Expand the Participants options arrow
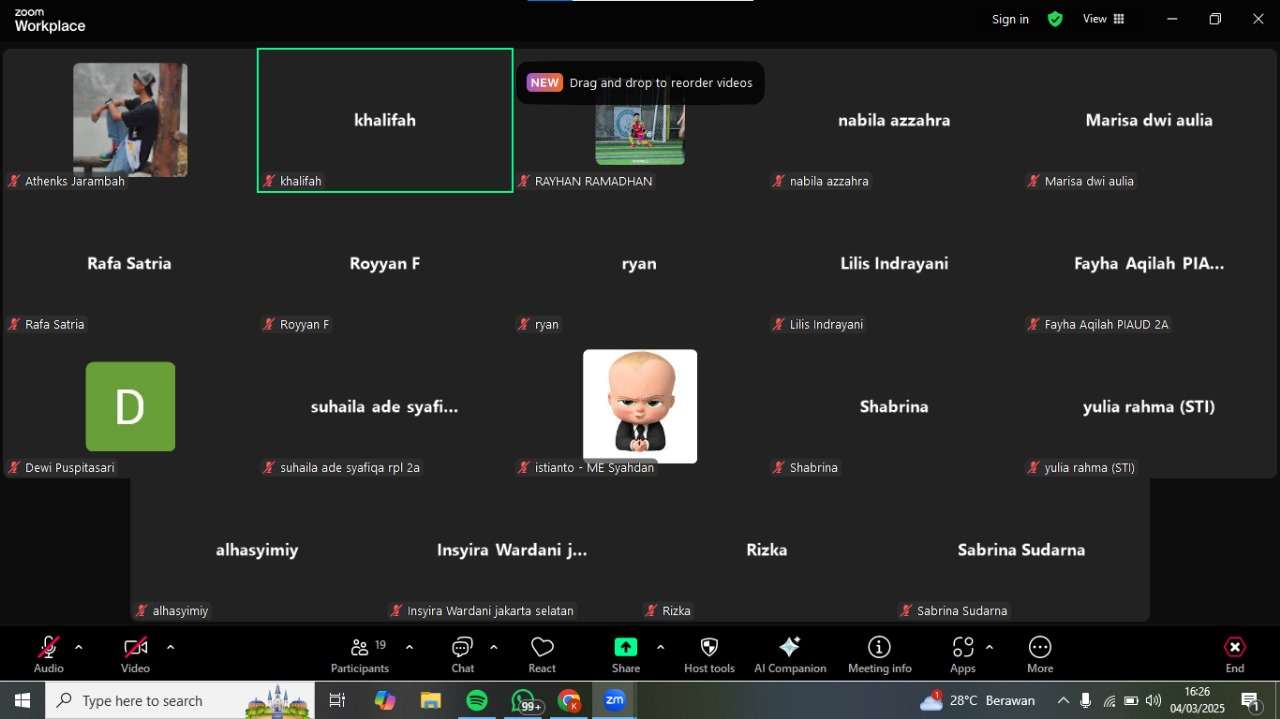The height and width of the screenshot is (719, 1280). (x=409, y=647)
